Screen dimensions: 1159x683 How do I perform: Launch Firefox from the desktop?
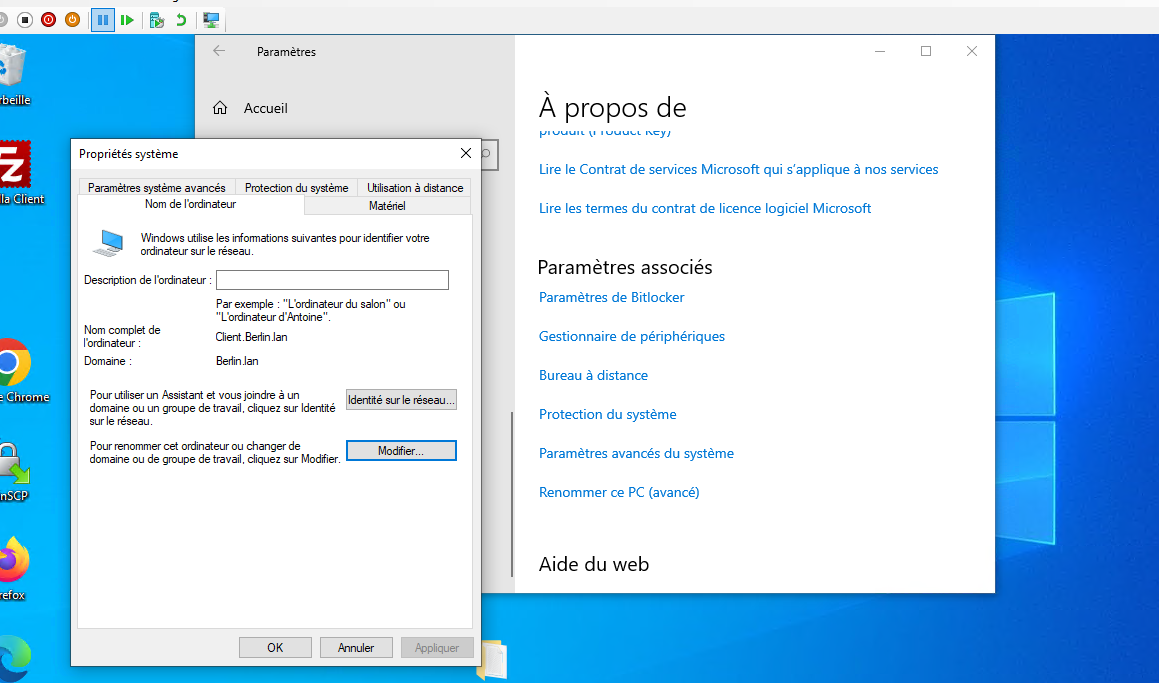point(12,562)
